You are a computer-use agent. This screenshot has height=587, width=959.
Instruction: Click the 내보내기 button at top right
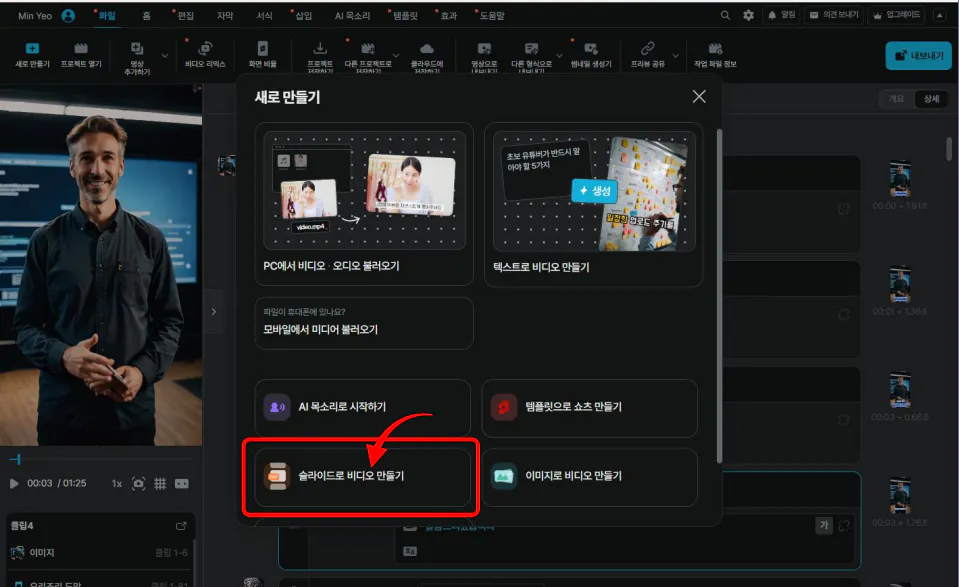[x=916, y=56]
